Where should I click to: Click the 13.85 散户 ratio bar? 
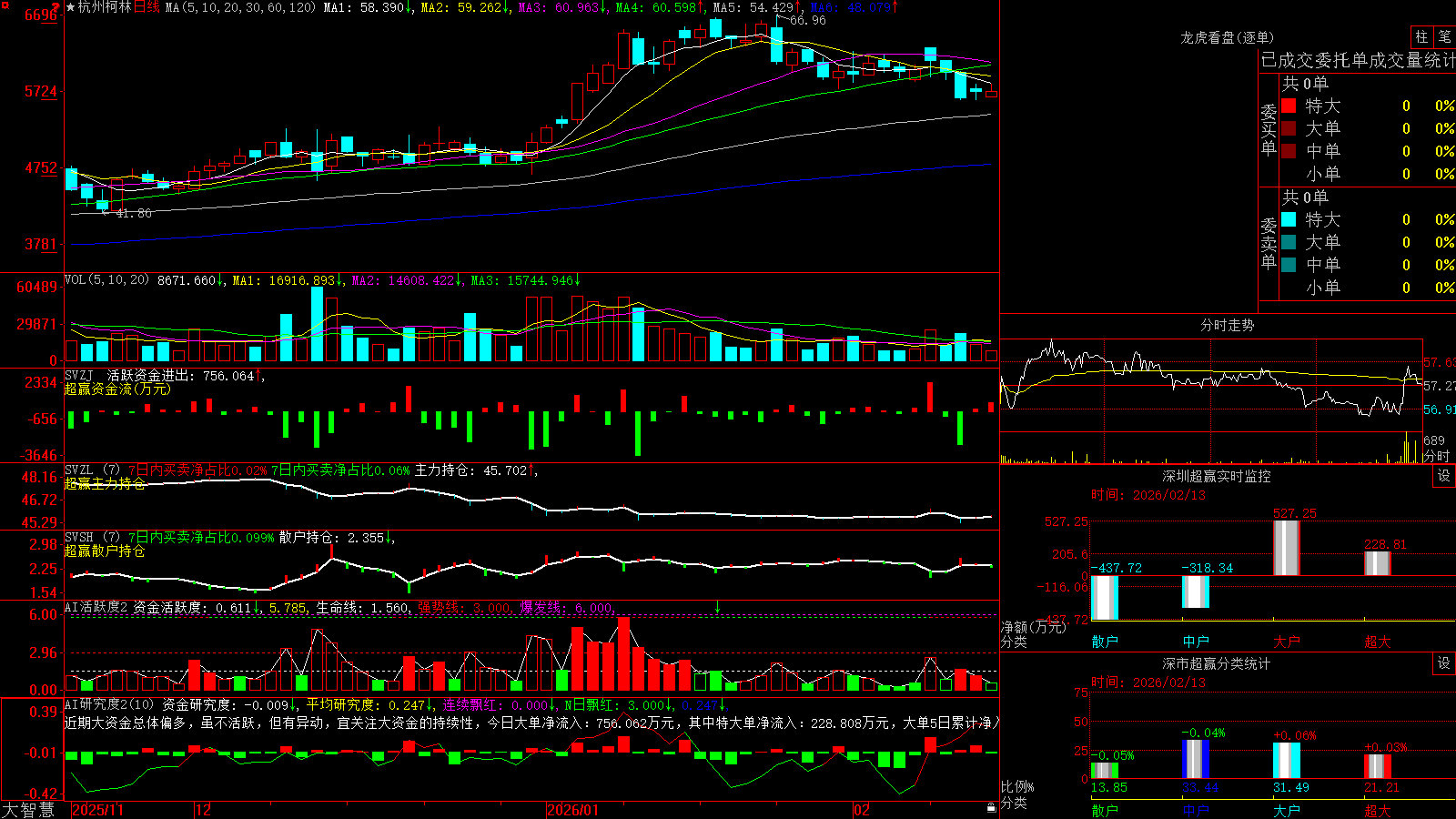click(x=1105, y=771)
